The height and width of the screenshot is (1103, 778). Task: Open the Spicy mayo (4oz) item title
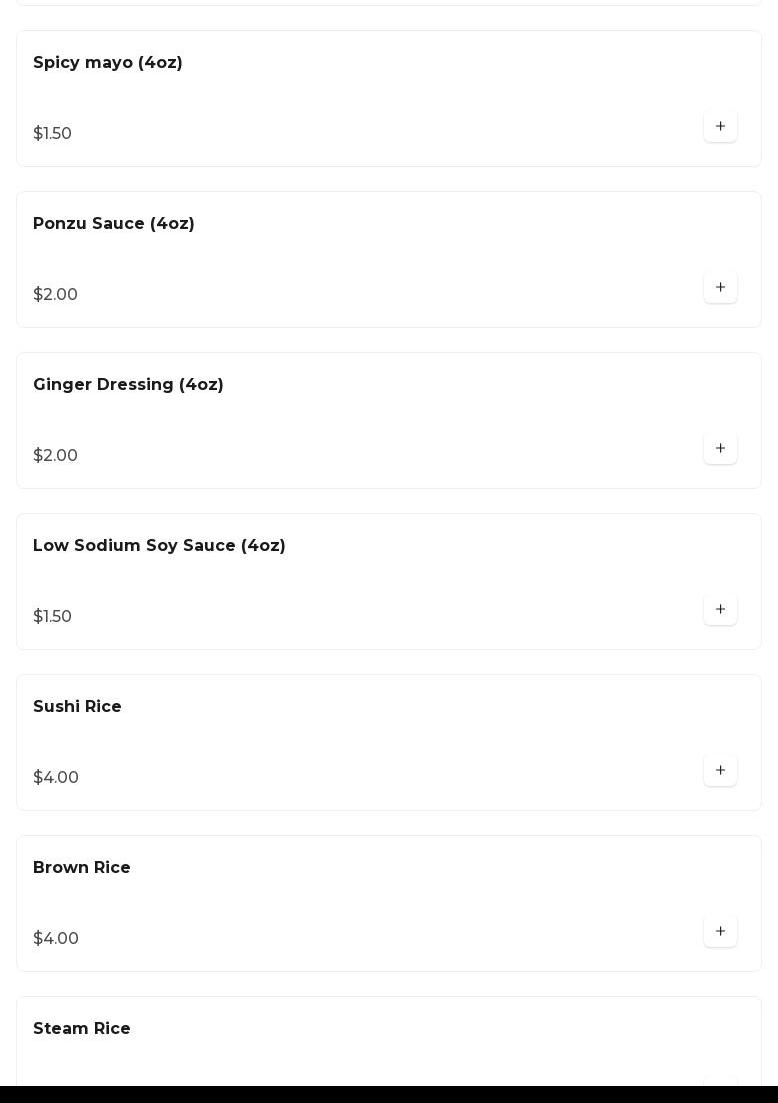pos(108,63)
